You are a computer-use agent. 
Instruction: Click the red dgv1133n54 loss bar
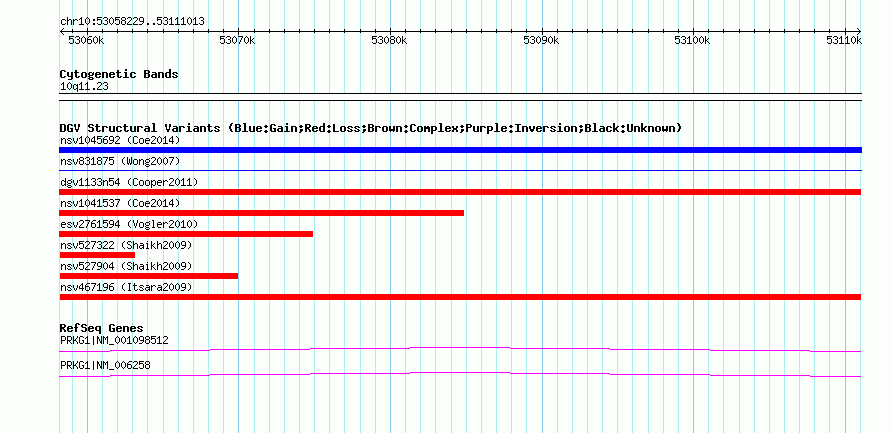tap(460, 192)
